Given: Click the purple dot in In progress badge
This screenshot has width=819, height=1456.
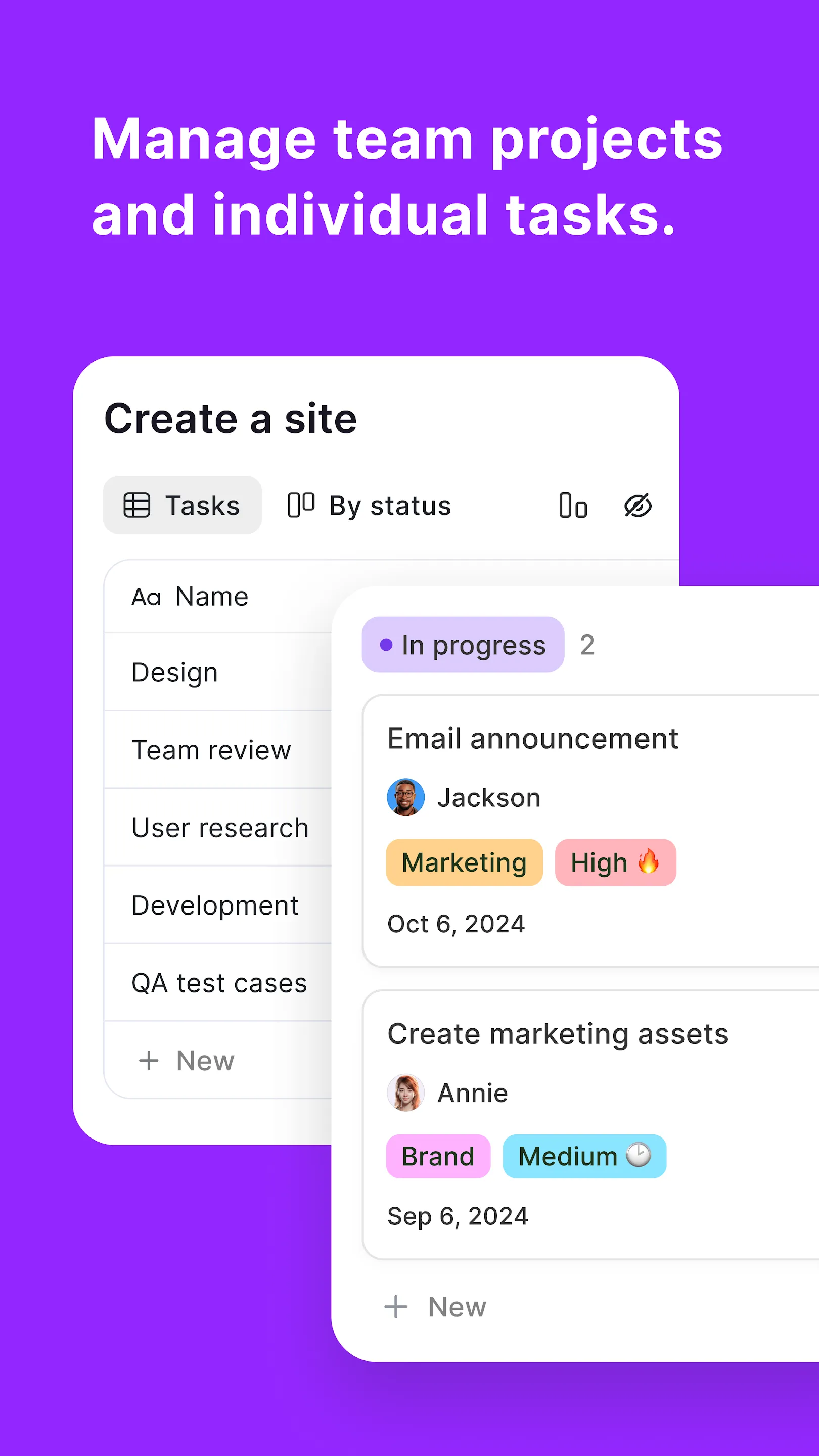Looking at the screenshot, I should click(386, 645).
